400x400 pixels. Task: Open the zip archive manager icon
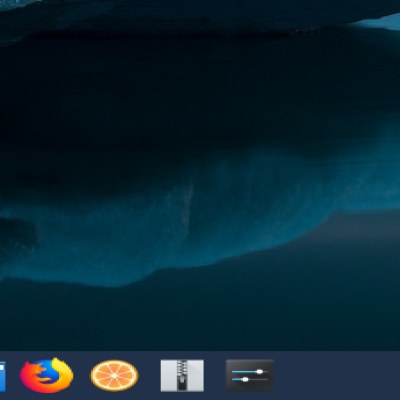pyautogui.click(x=182, y=375)
